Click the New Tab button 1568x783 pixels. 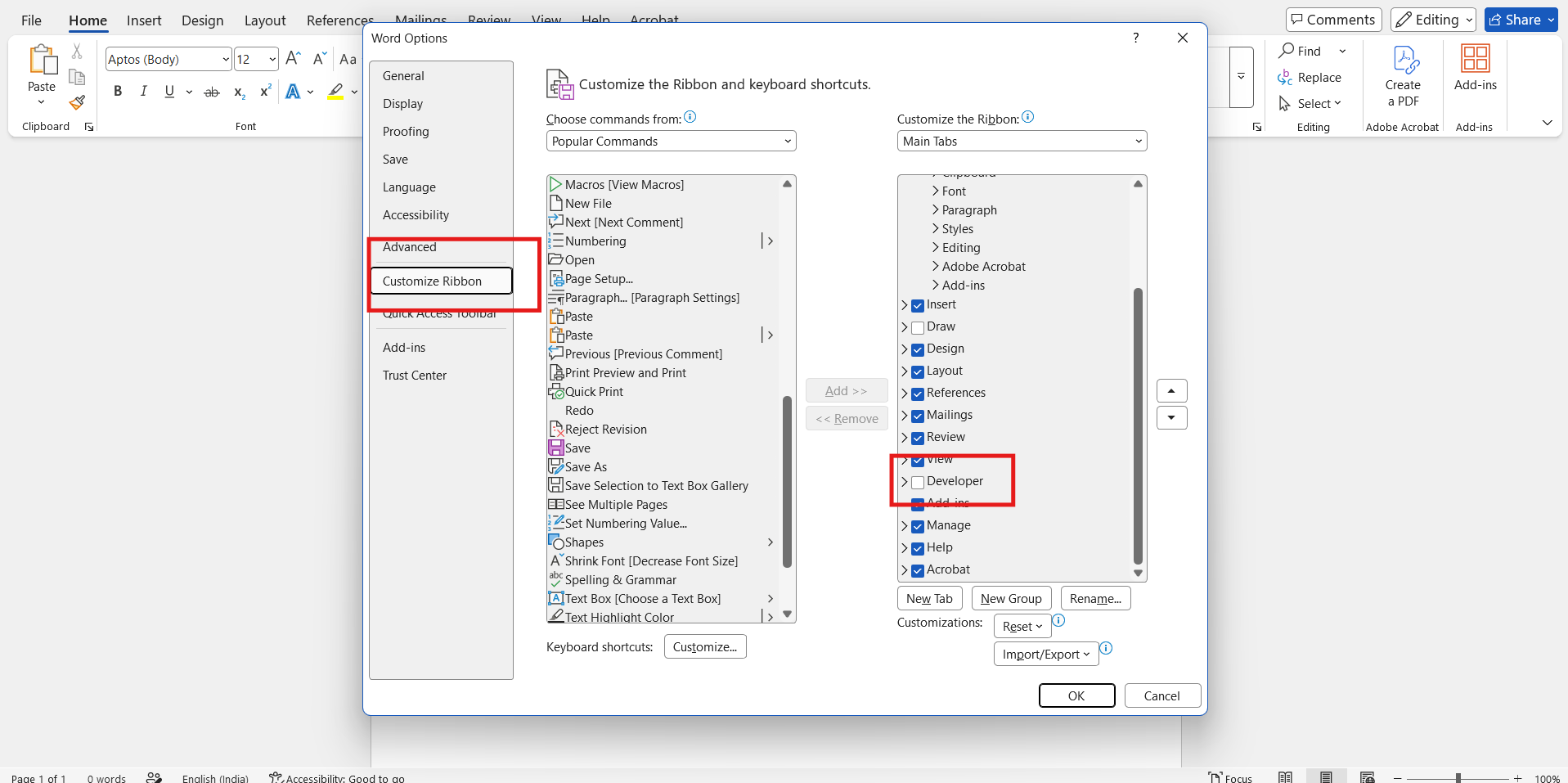930,598
